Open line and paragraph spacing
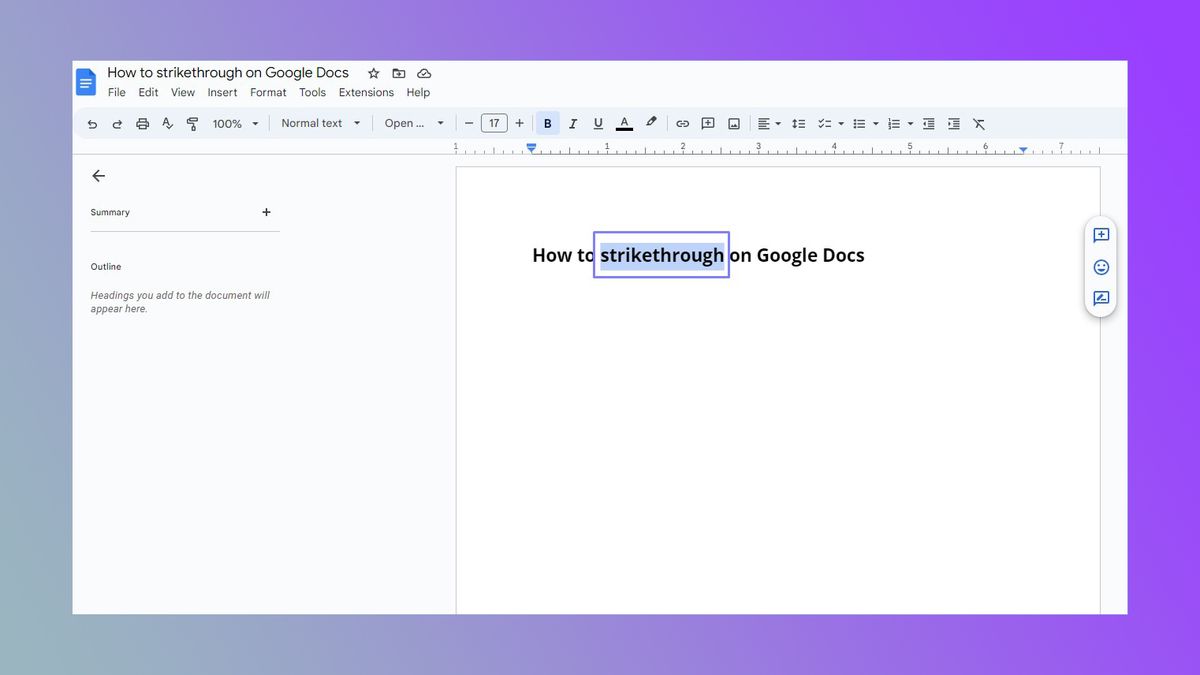1200x675 pixels. (798, 124)
